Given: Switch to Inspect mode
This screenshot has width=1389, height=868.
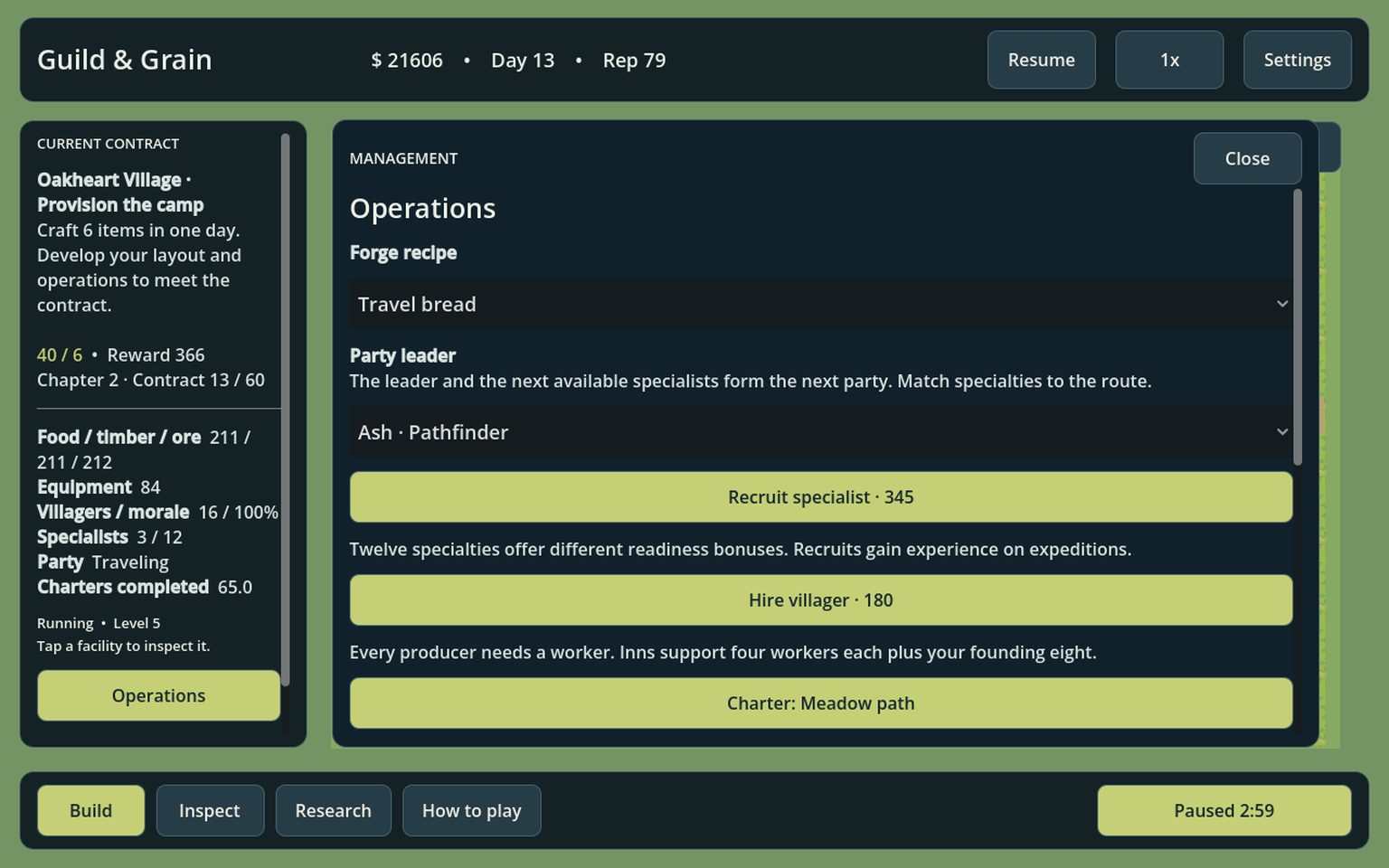Looking at the screenshot, I should (210, 810).
